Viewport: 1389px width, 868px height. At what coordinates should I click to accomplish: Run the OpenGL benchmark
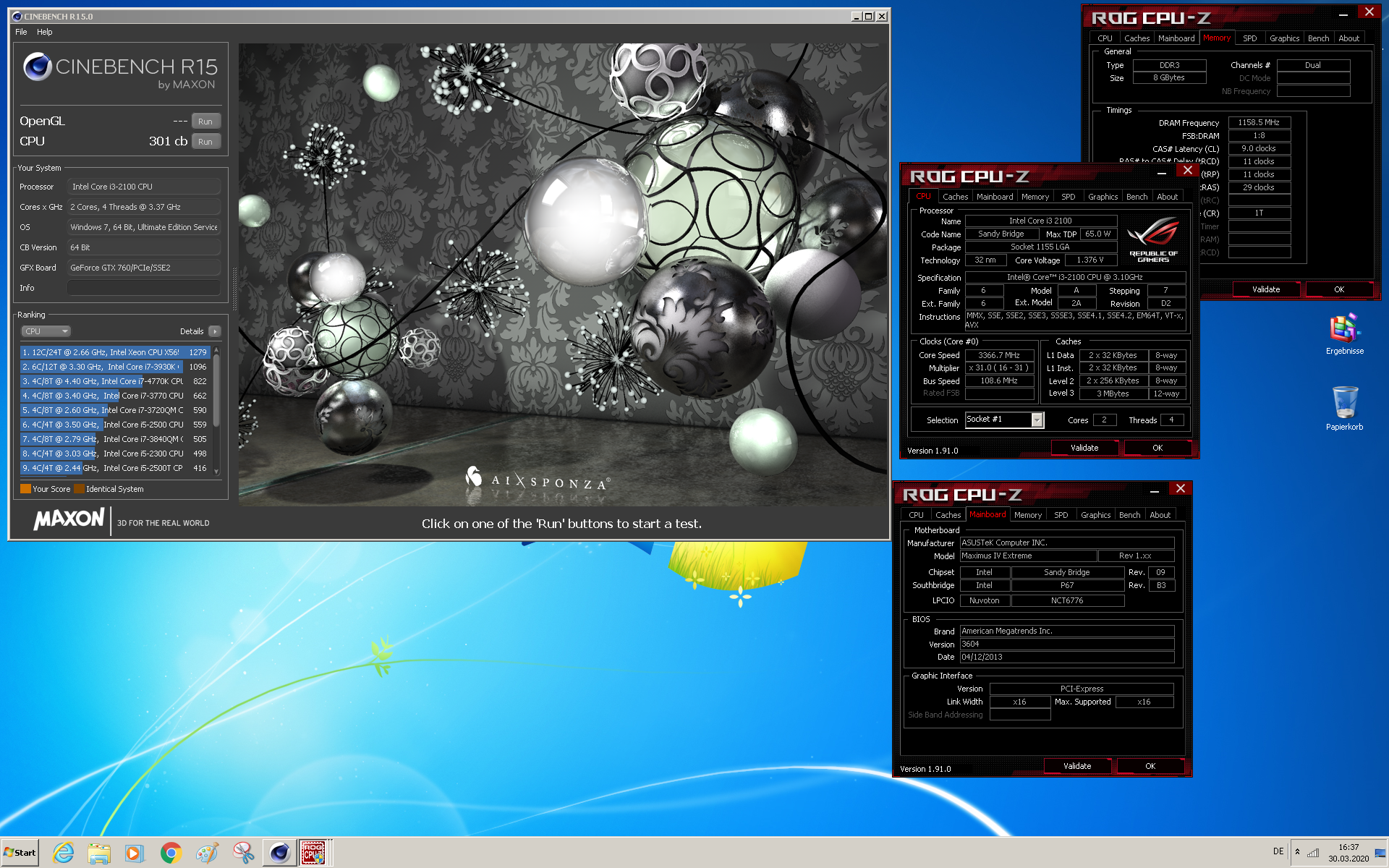tap(205, 122)
